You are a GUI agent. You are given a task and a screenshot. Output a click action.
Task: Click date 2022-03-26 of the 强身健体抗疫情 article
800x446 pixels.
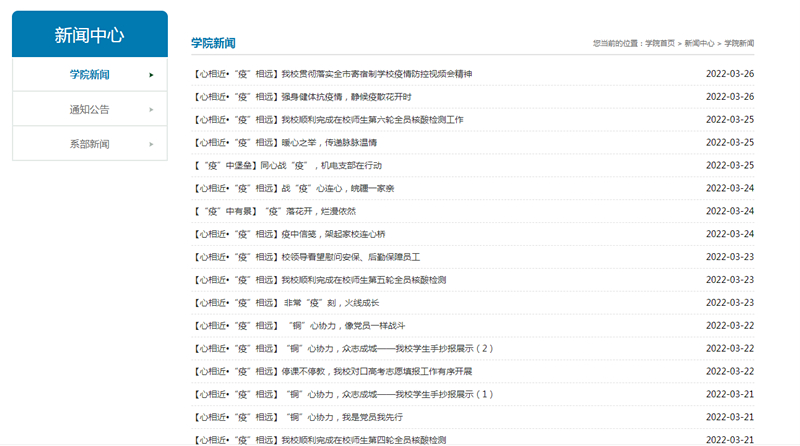coord(730,97)
